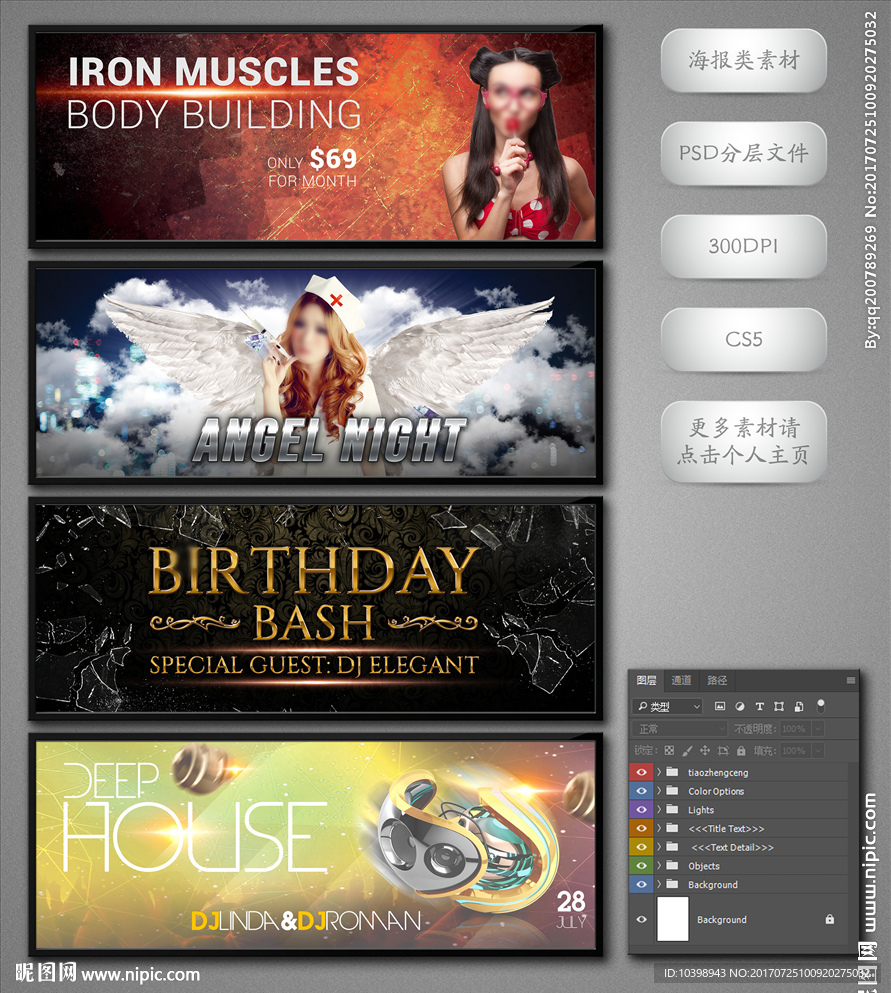Click the opacity 100% value field
Image resolution: width=891 pixels, height=993 pixels.
(795, 729)
